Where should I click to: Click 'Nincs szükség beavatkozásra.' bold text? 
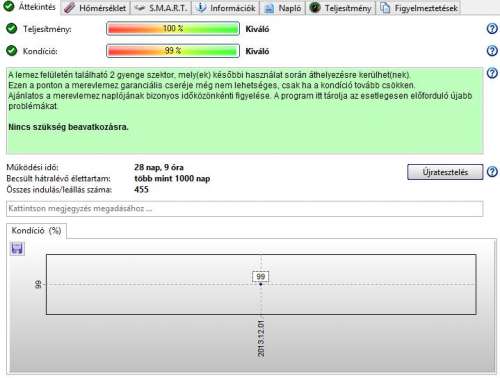68,127
